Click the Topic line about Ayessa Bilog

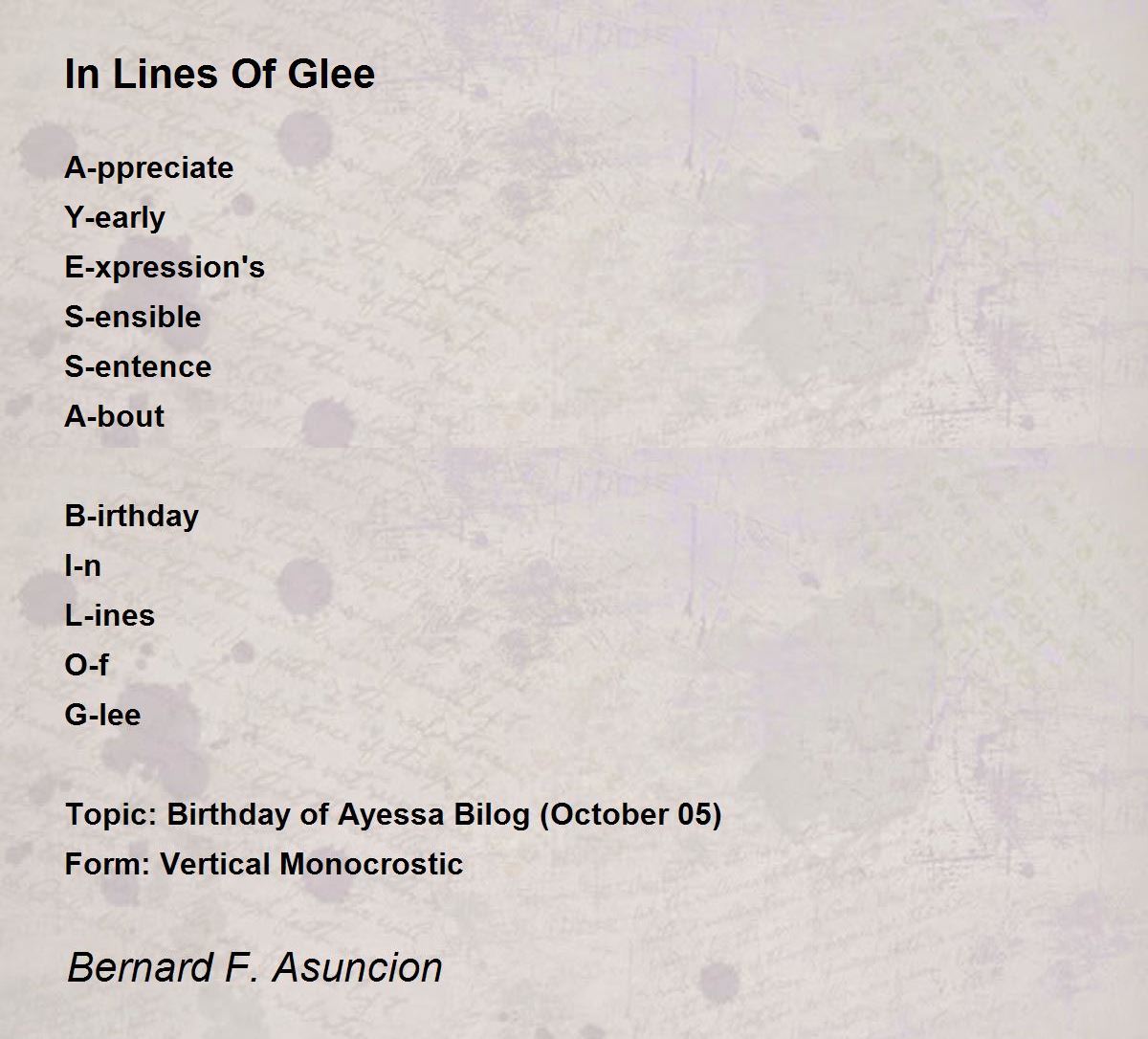[x=393, y=814]
